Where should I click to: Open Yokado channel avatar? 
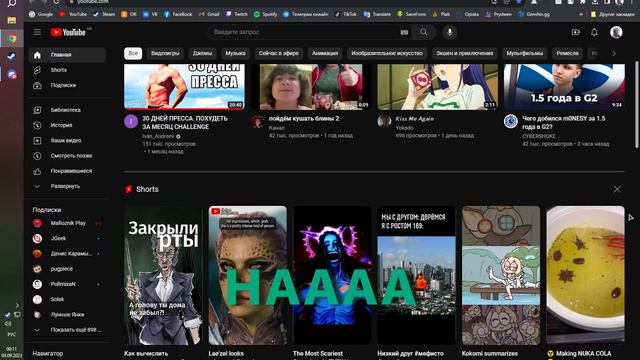coord(384,121)
